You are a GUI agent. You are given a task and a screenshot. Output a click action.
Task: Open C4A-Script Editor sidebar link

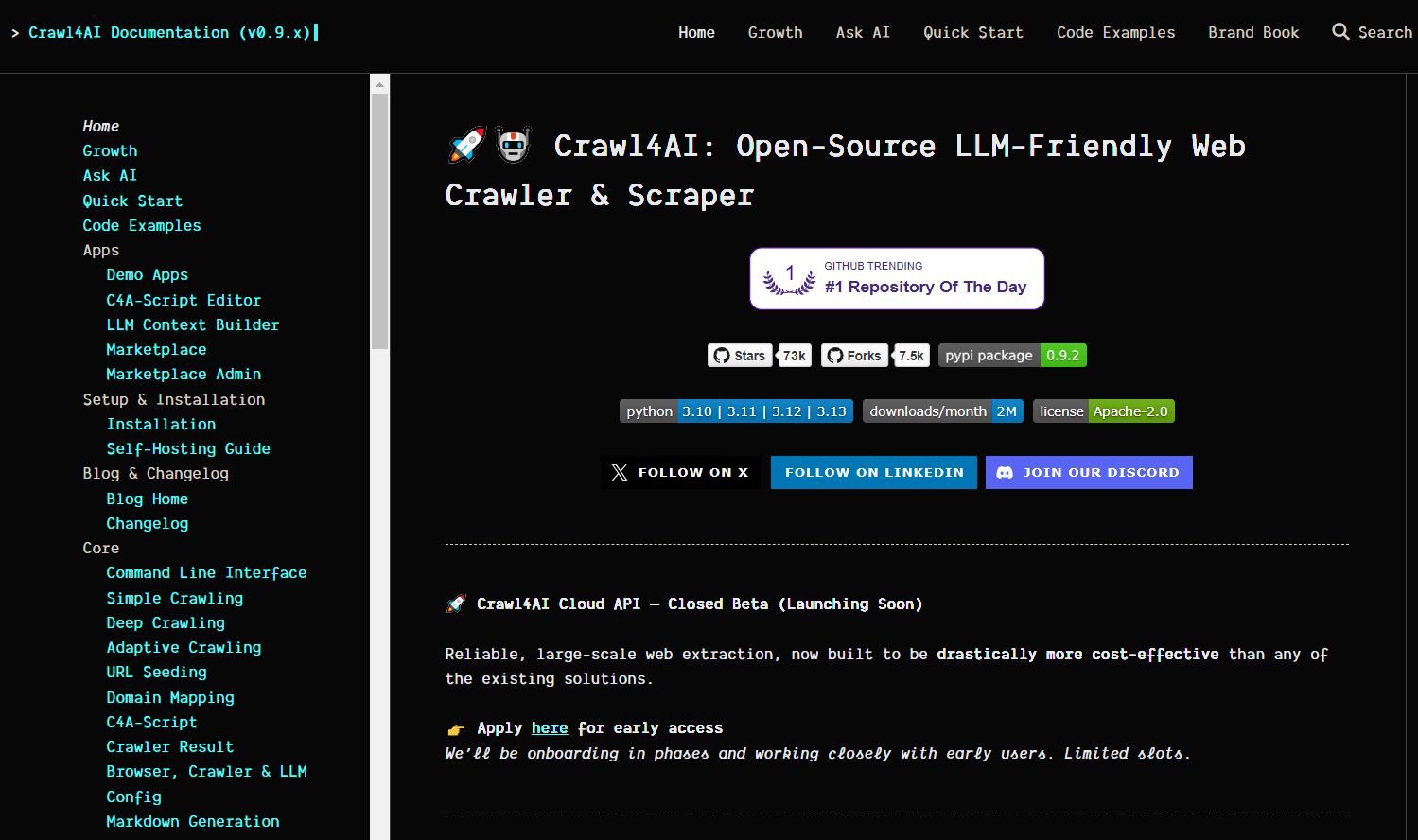184,300
